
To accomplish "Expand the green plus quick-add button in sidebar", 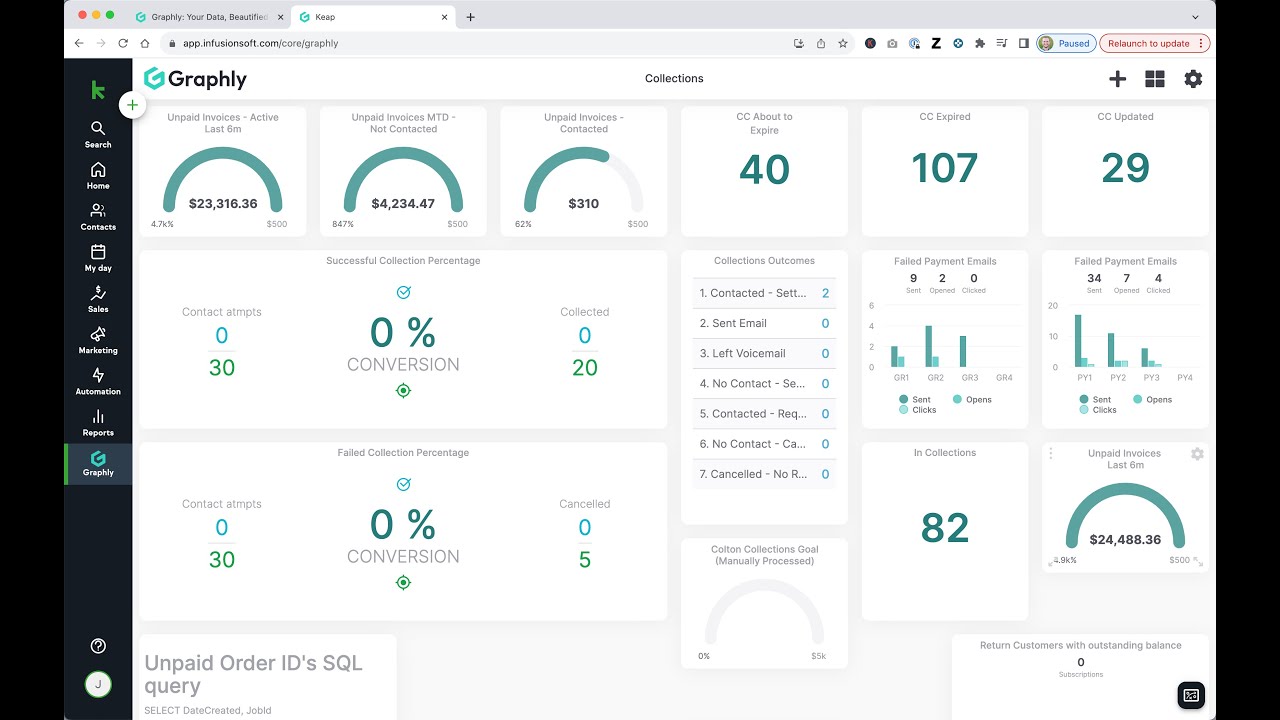I will (132, 105).
